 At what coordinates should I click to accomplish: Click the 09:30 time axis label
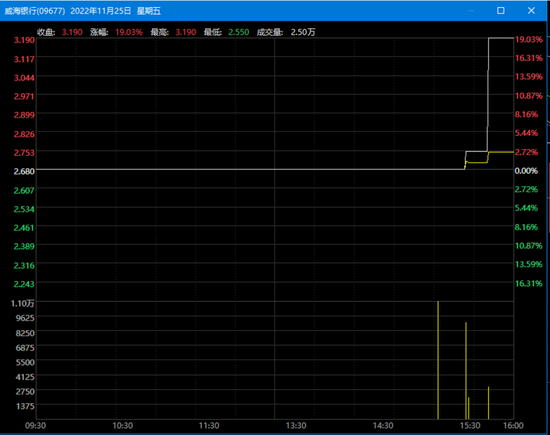point(35,426)
